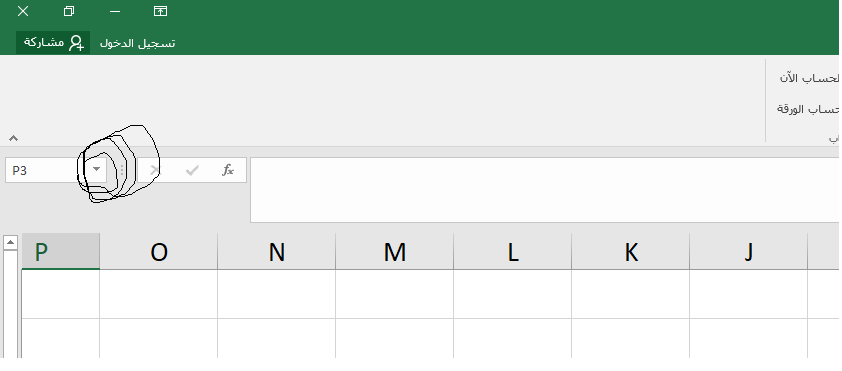Click the Enter checkmark icon beside formula bar
Viewport: 842px width, 371px height.
[x=192, y=170]
